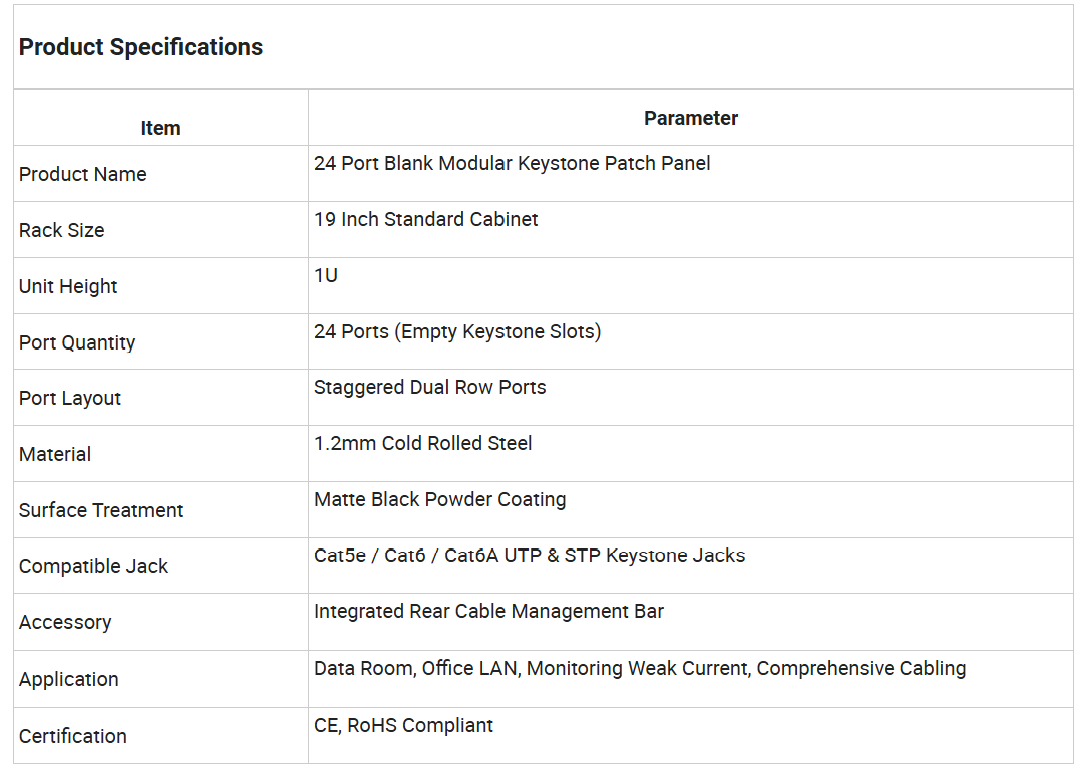Image resolution: width=1081 pixels, height=777 pixels.
Task: Click the Unit Height label
Action: 68,286
